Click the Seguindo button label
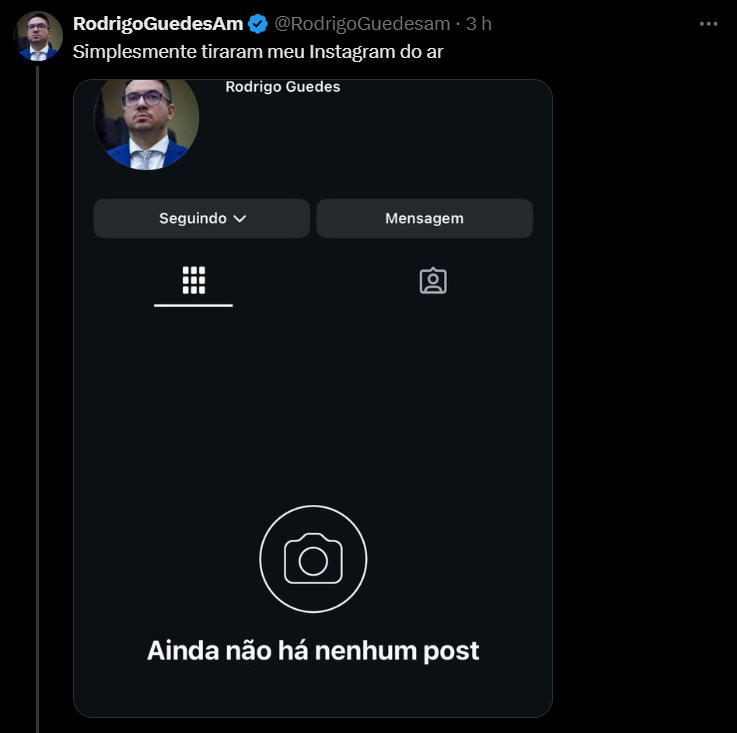Screen dimensions: 737x733 pyautogui.click(x=192, y=218)
